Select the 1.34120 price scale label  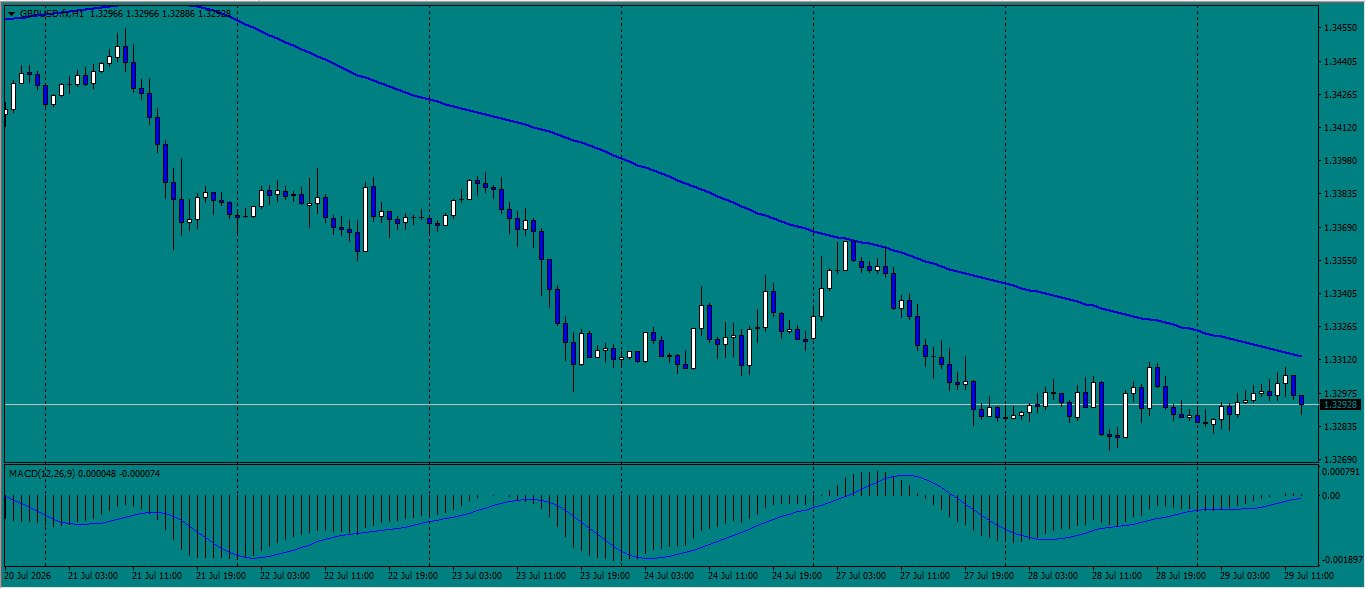[x=1339, y=128]
